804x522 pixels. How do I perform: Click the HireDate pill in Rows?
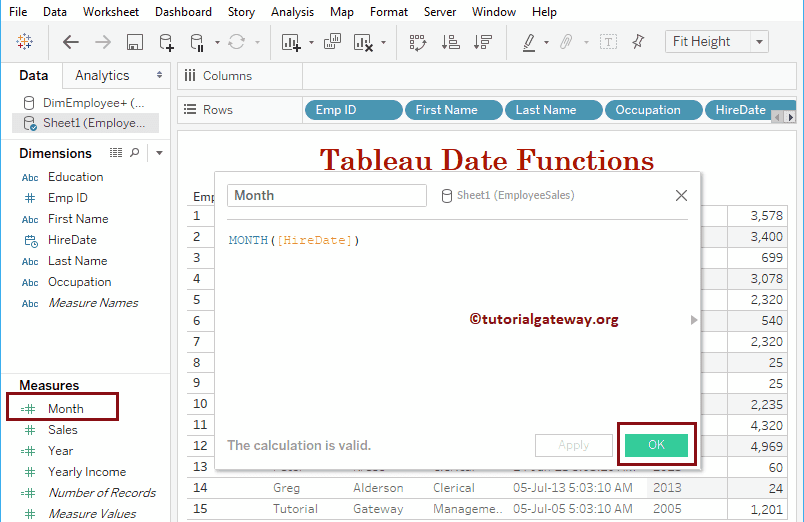pos(738,110)
